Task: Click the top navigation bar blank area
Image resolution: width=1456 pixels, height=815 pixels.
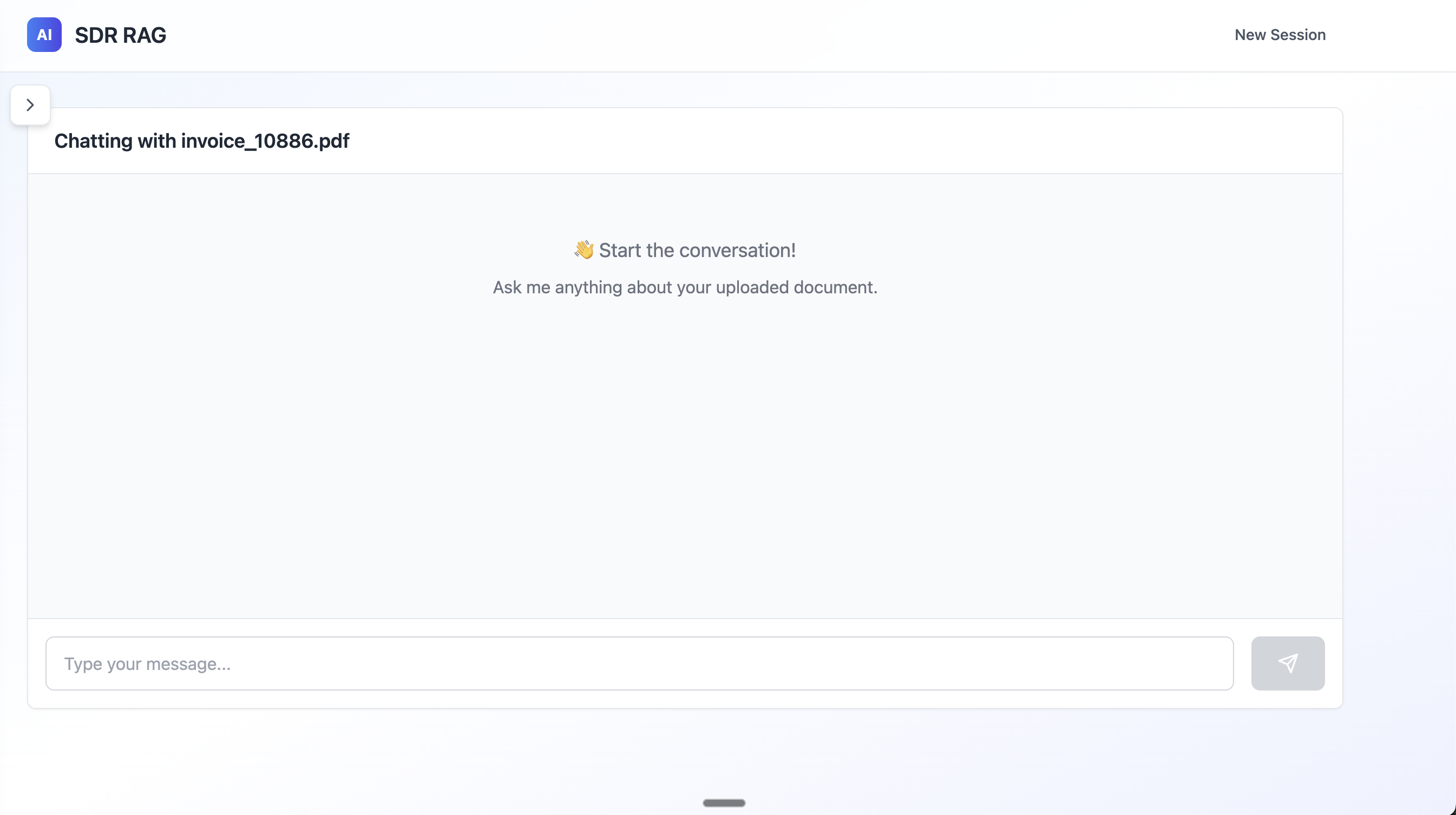Action: point(678,35)
